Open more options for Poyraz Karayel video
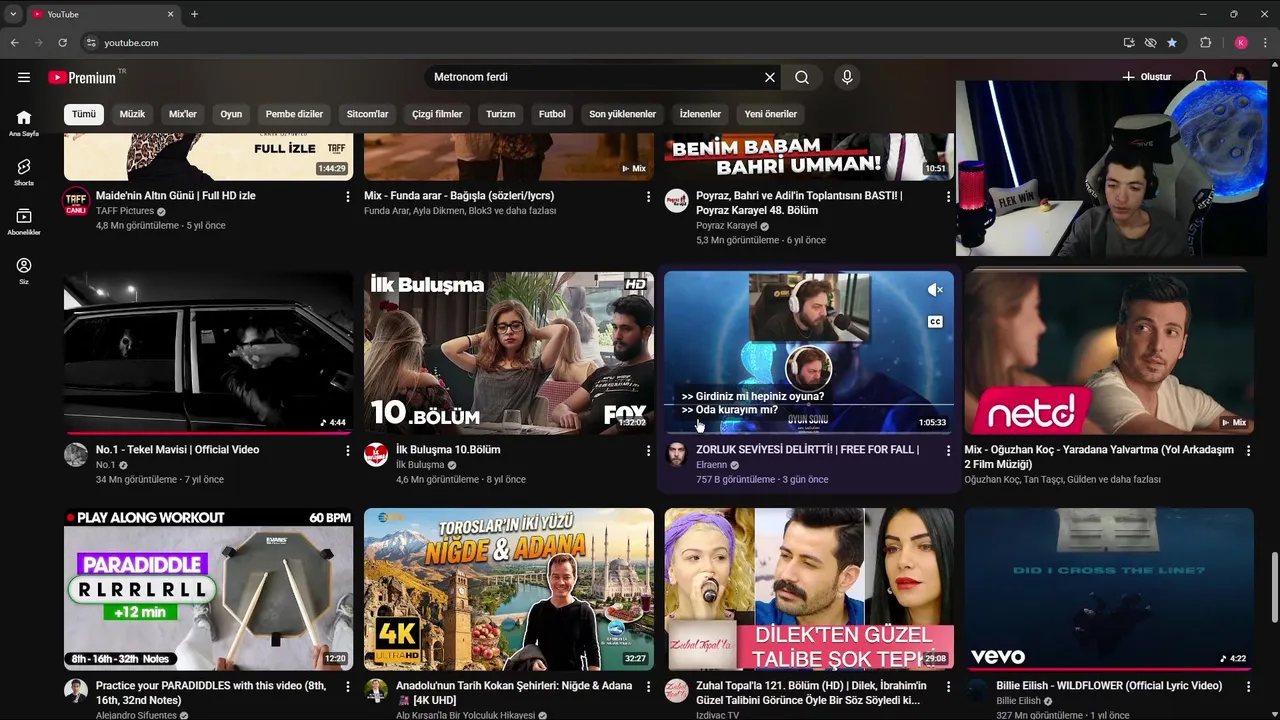The width and height of the screenshot is (1280, 720). [948, 197]
